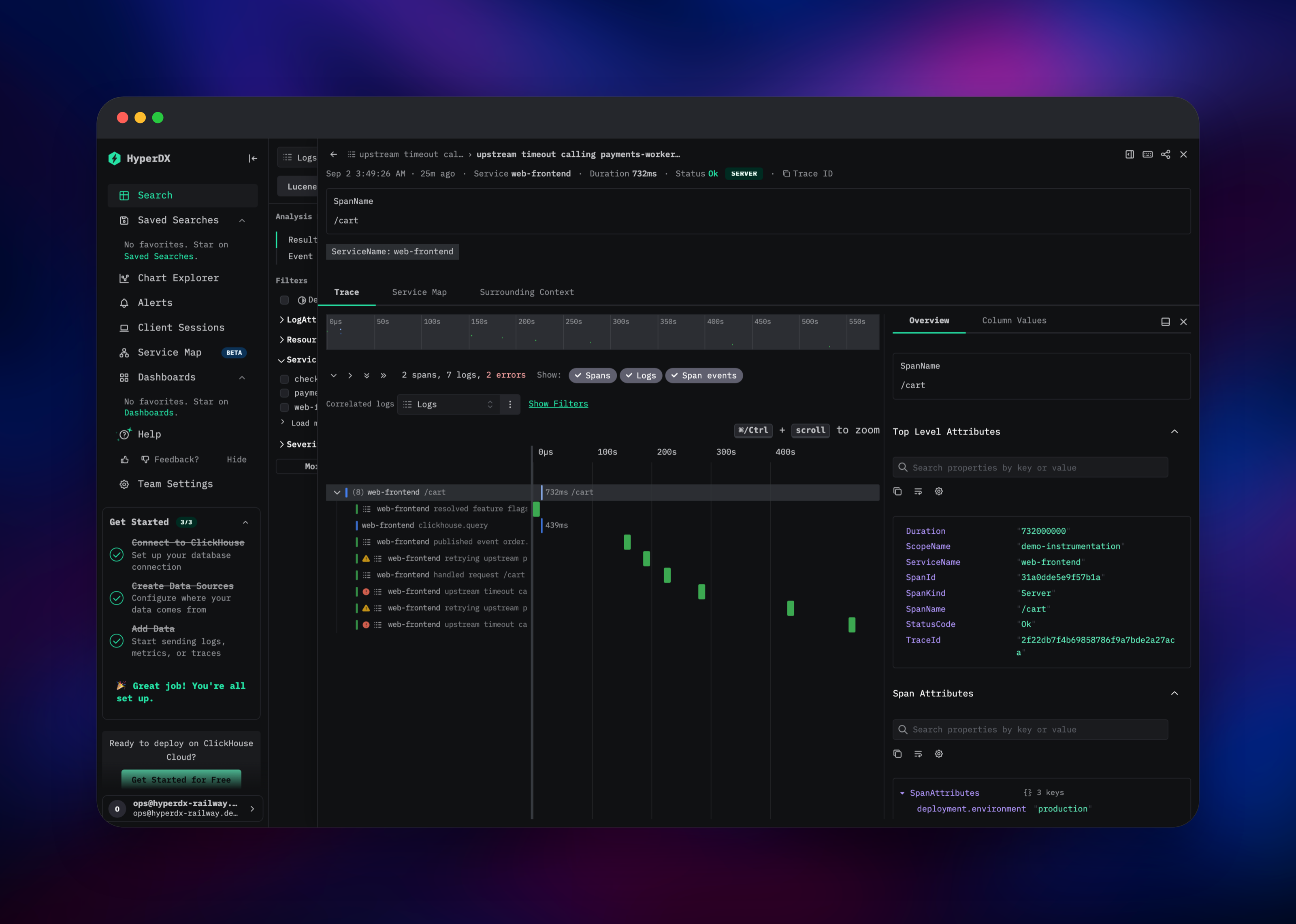Click Get Started for Free button

point(181,779)
